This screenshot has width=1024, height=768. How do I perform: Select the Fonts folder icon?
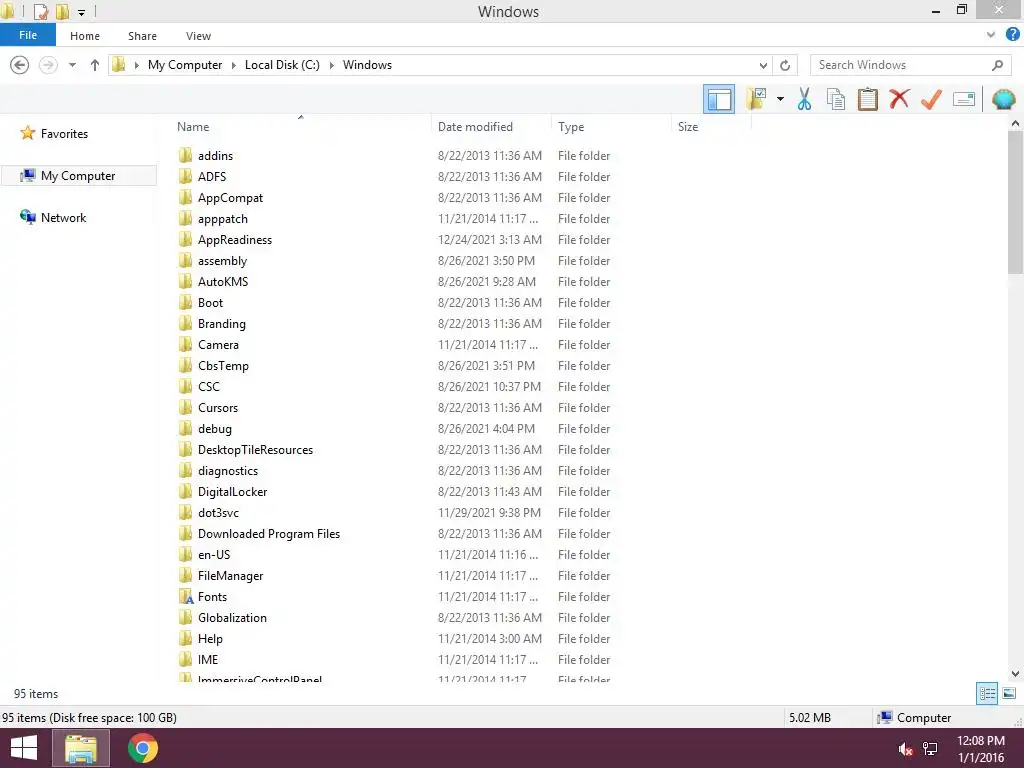(x=185, y=597)
